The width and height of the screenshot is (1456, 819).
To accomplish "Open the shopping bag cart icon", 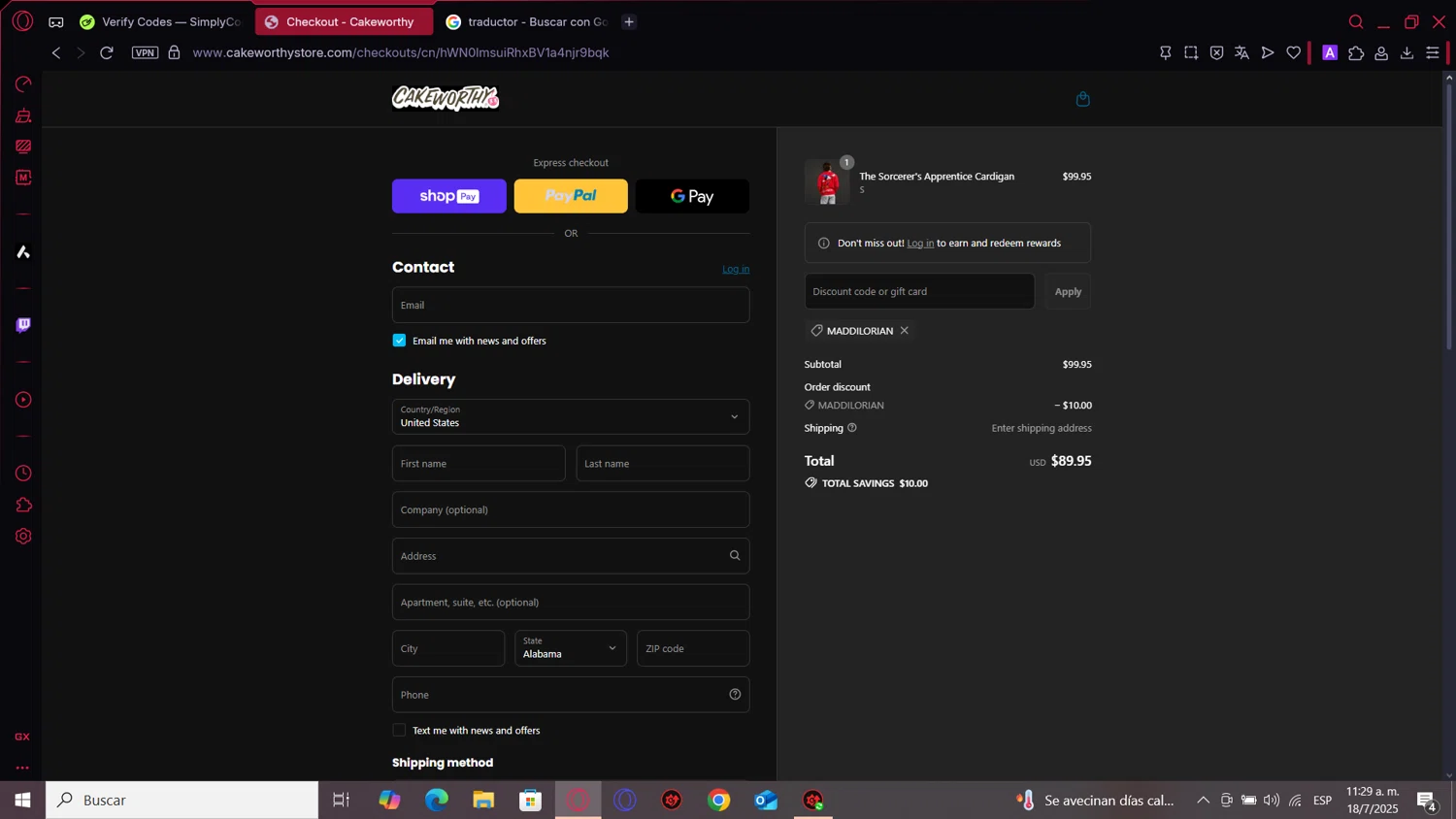I will click(1082, 99).
